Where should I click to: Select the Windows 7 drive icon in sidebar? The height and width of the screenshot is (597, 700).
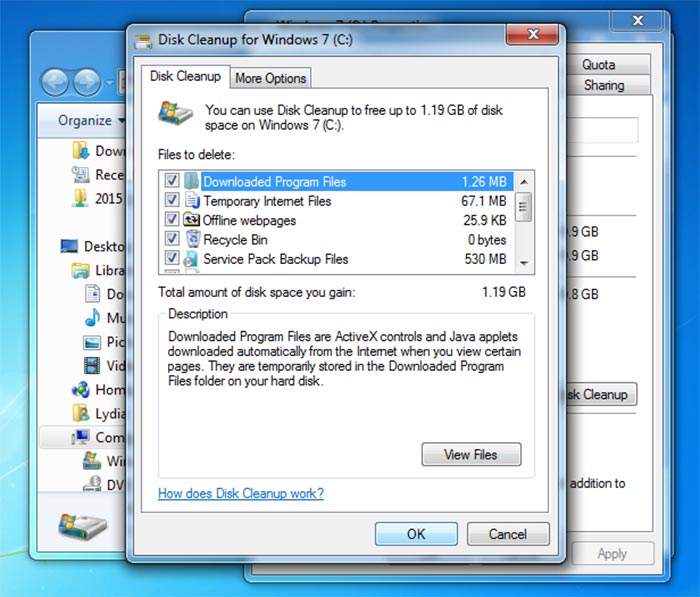(x=92, y=460)
